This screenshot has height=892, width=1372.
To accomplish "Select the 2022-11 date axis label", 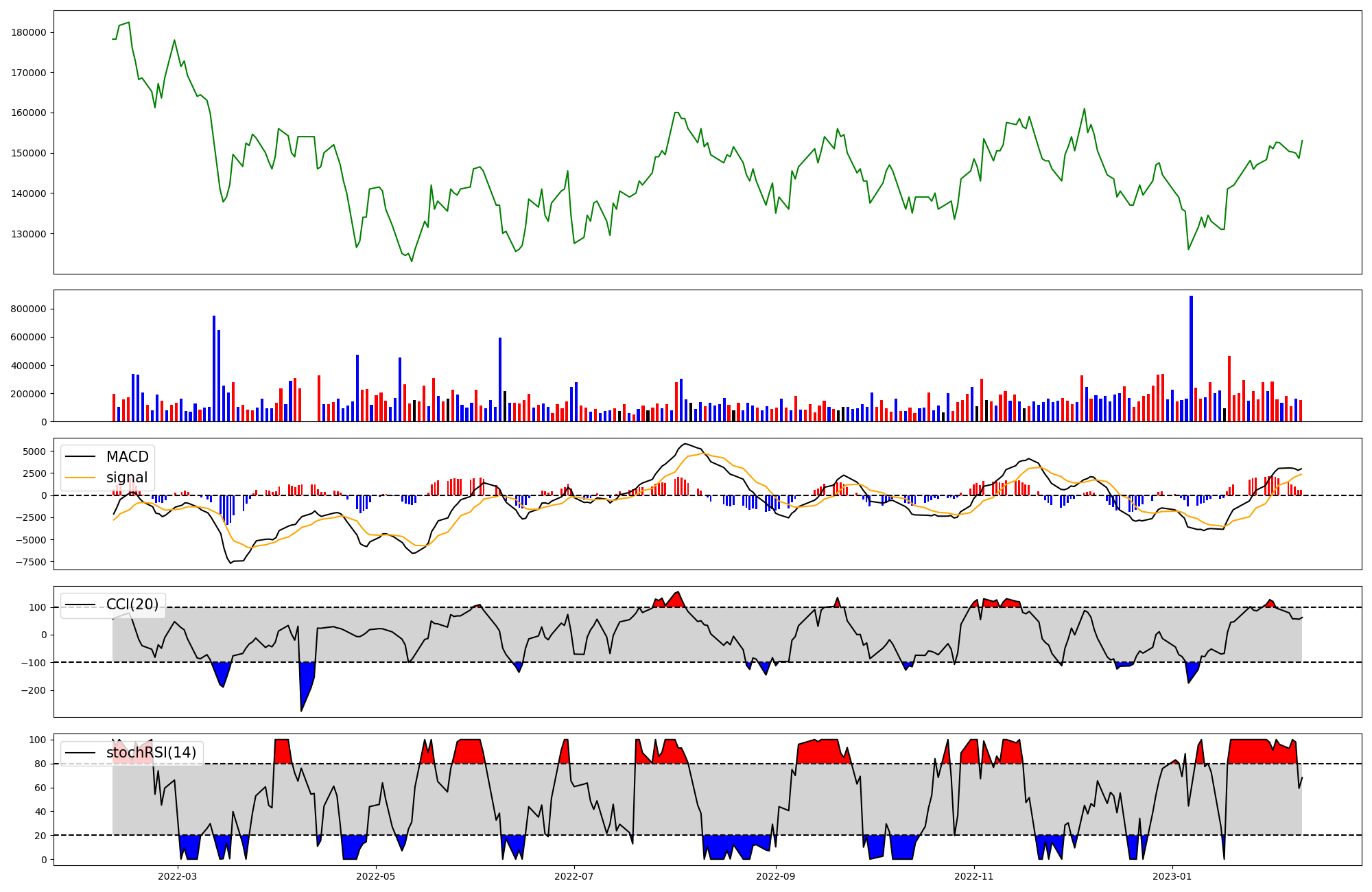I will tap(974, 876).
